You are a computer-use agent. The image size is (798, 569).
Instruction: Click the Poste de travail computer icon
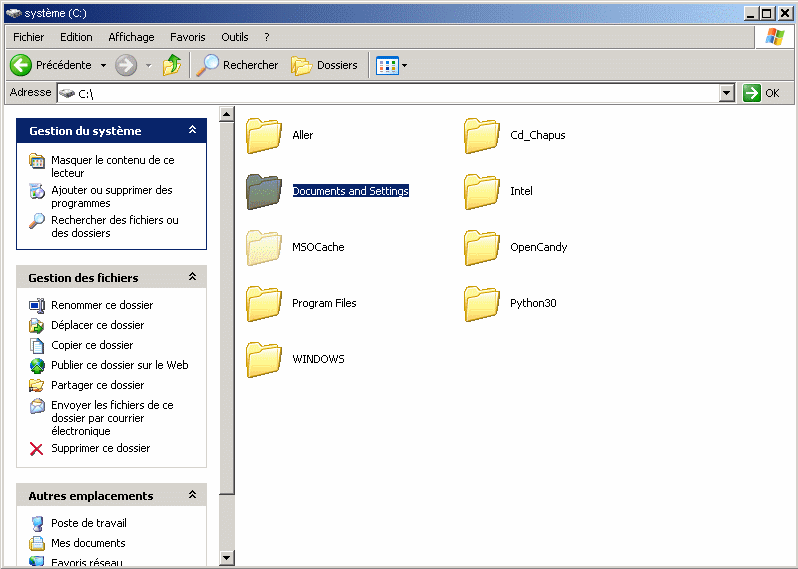(37, 523)
